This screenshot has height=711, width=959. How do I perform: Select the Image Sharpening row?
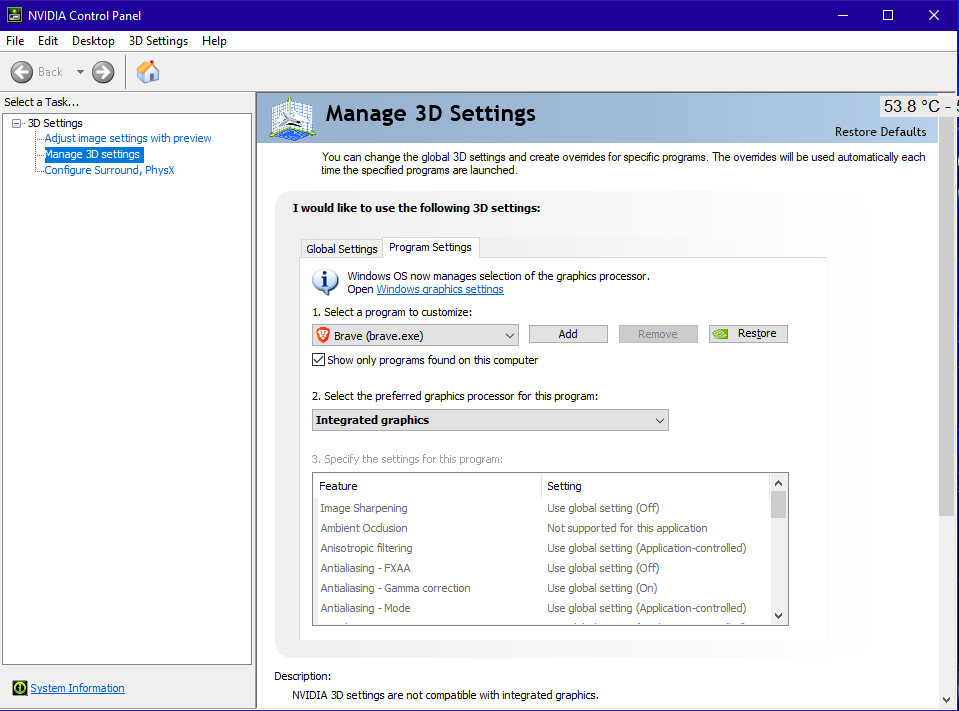[x=541, y=508]
